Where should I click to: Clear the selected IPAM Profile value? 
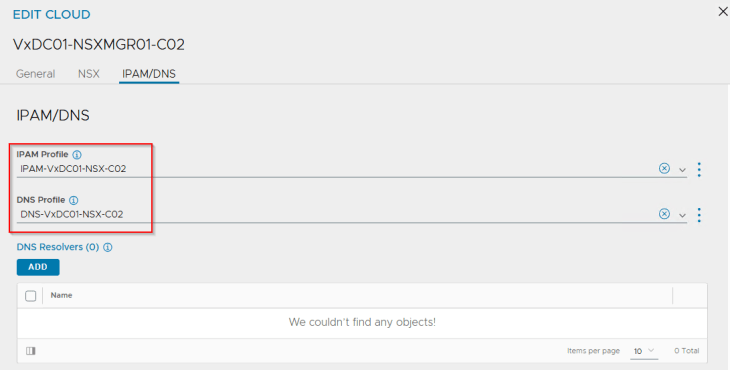click(x=664, y=168)
